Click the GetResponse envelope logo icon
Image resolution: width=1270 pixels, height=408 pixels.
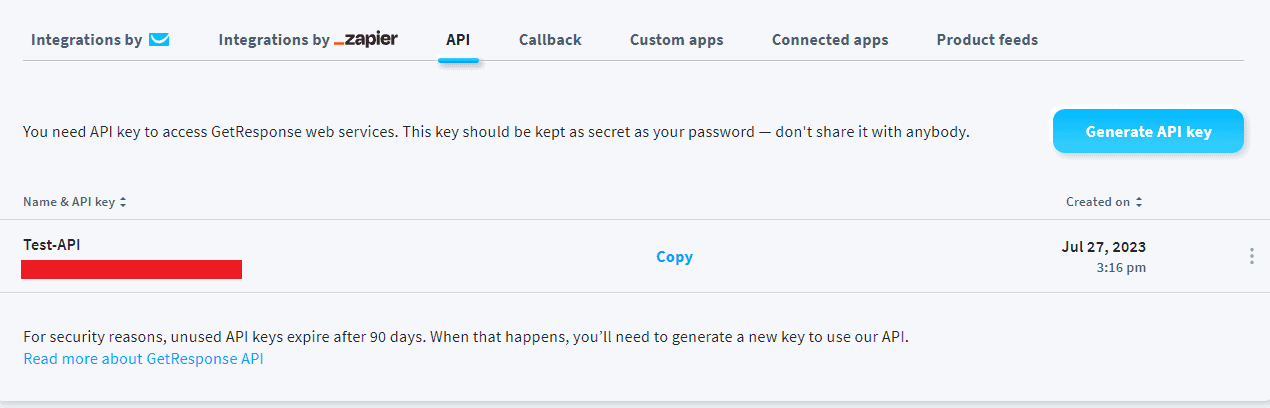(159, 40)
